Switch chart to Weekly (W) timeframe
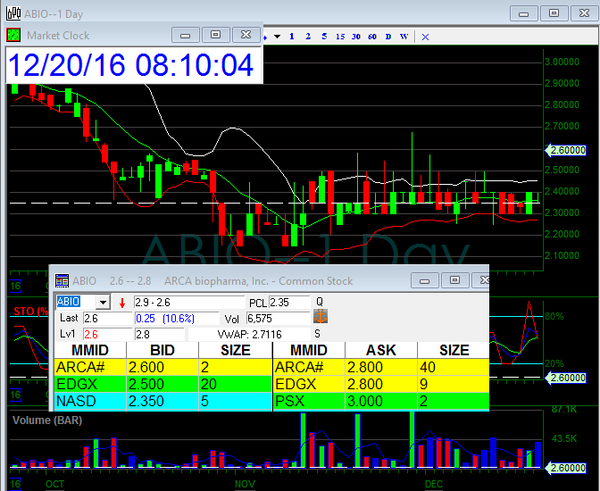Viewport: 600px width, 491px height. coord(403,37)
